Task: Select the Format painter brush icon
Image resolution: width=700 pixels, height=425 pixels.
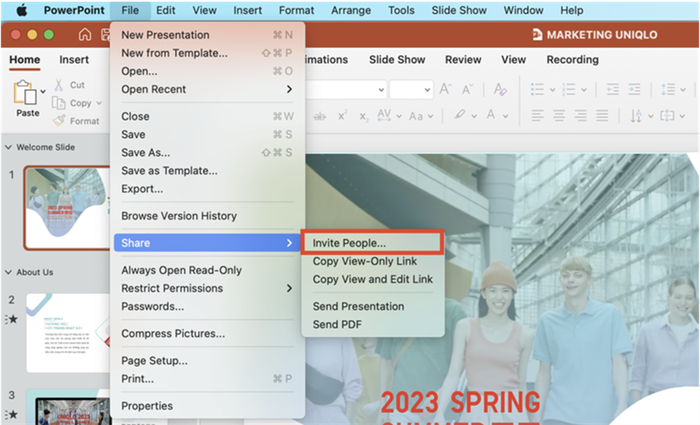Action: click(59, 121)
